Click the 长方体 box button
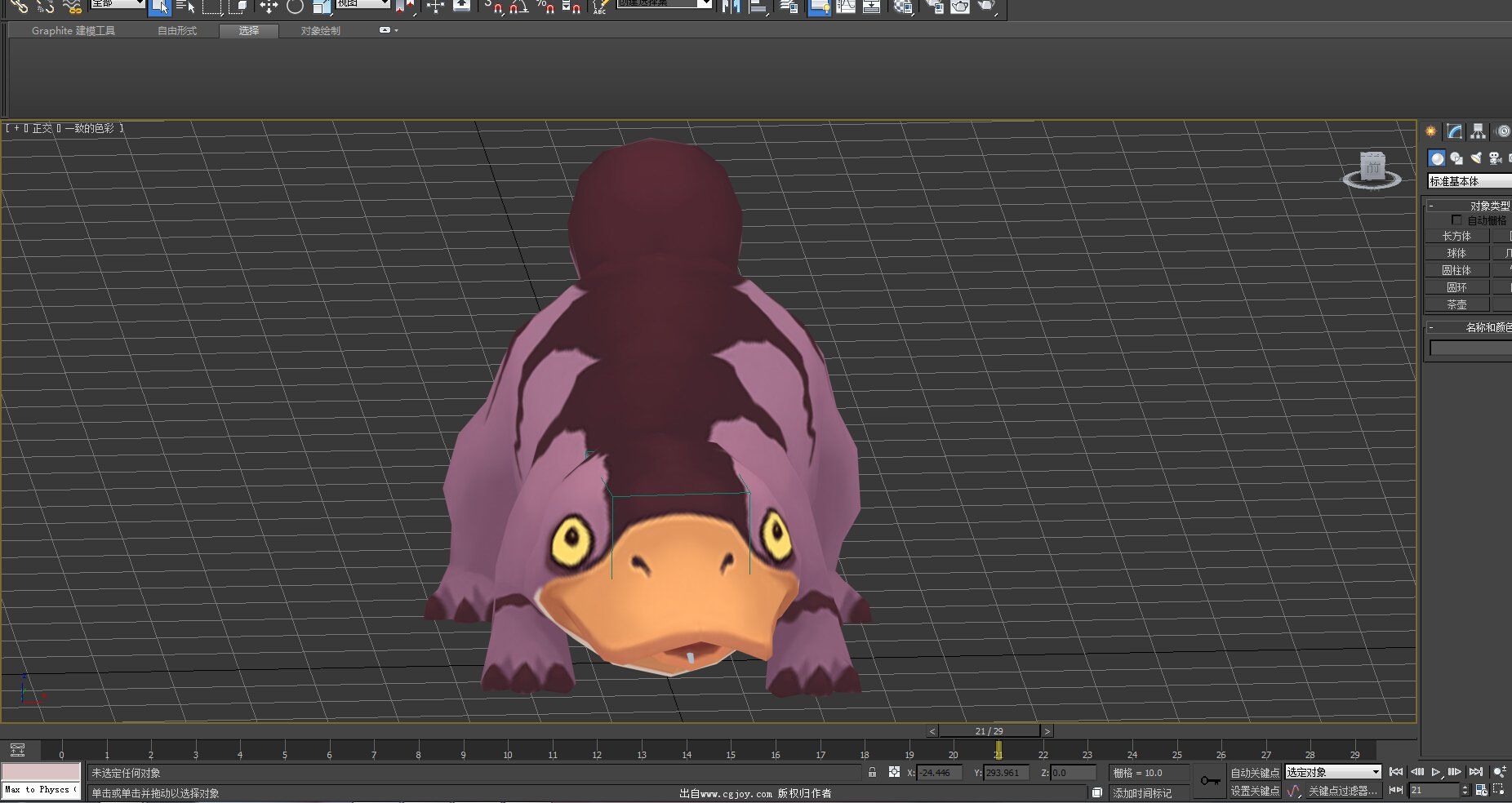The image size is (1512, 803). (x=1456, y=236)
